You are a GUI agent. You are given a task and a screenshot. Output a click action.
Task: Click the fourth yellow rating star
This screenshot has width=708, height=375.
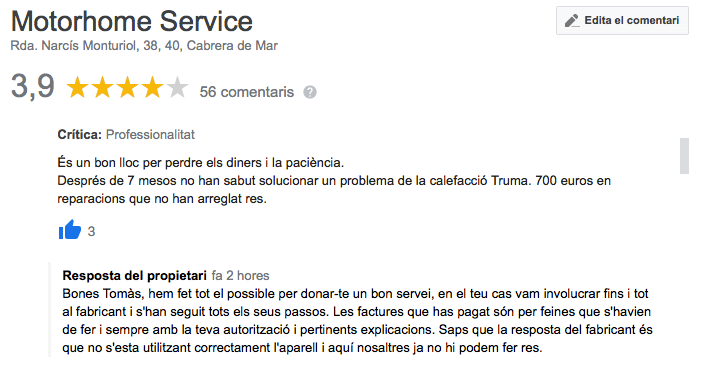(152, 87)
